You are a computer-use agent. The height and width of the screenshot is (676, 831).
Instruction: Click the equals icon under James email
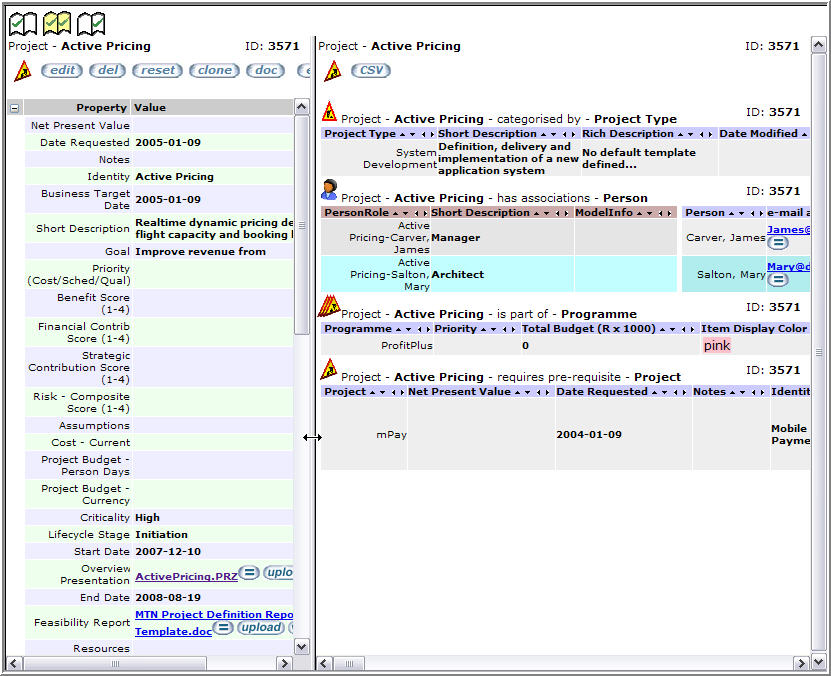coord(777,242)
